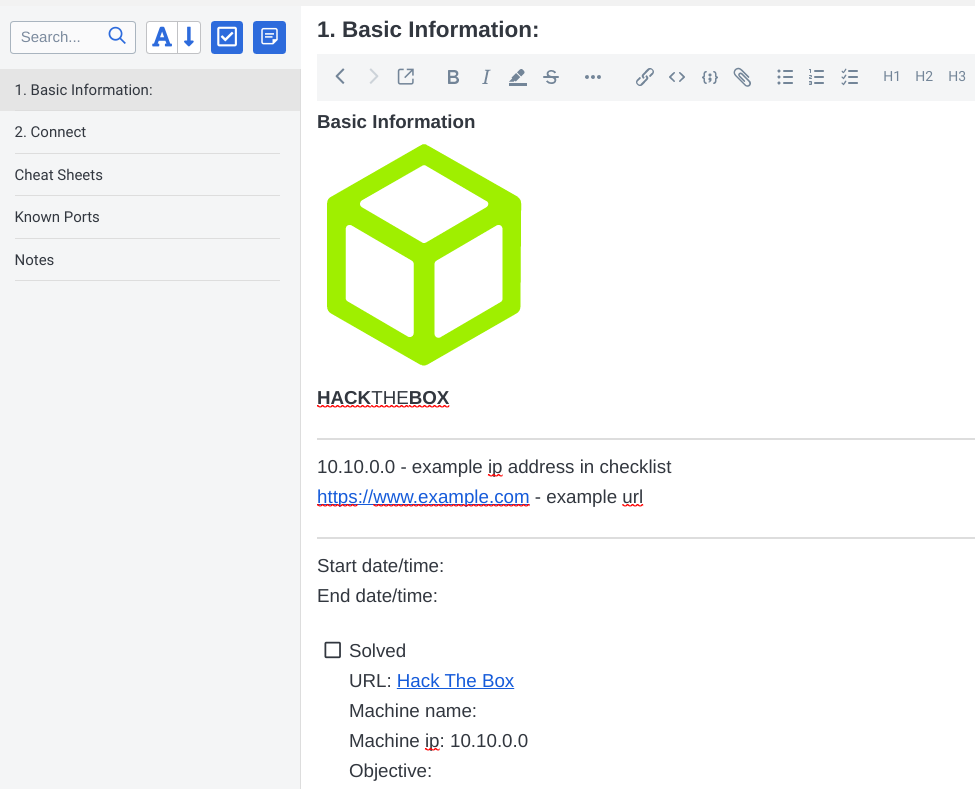Insert a checkbox list
The height and width of the screenshot is (789, 975).
click(849, 77)
